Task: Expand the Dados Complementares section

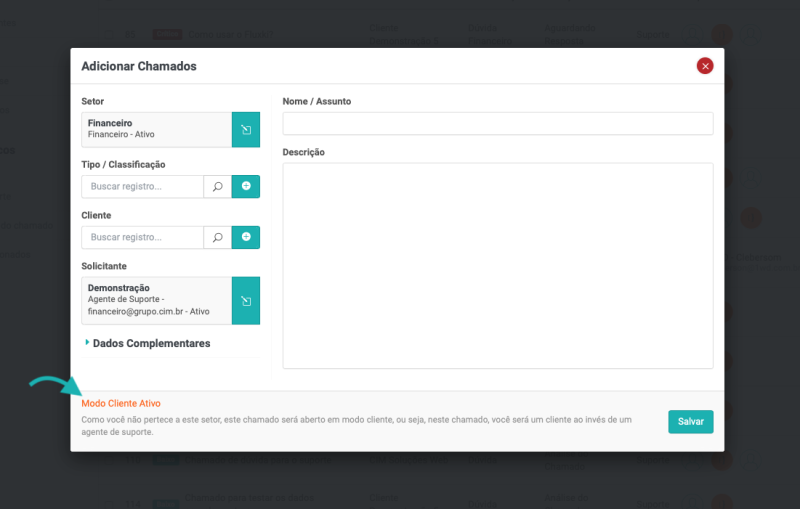Action: (150, 343)
